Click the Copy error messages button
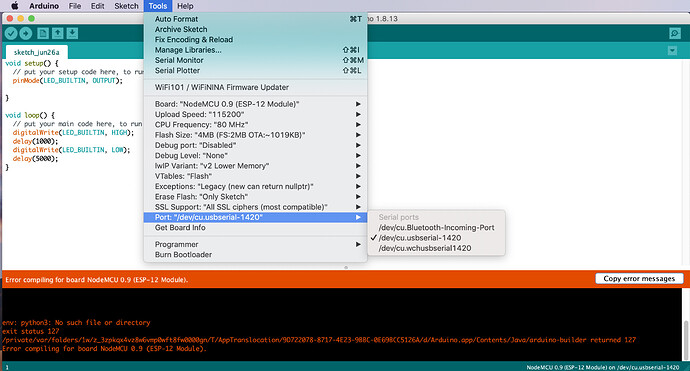 pyautogui.click(x=639, y=279)
